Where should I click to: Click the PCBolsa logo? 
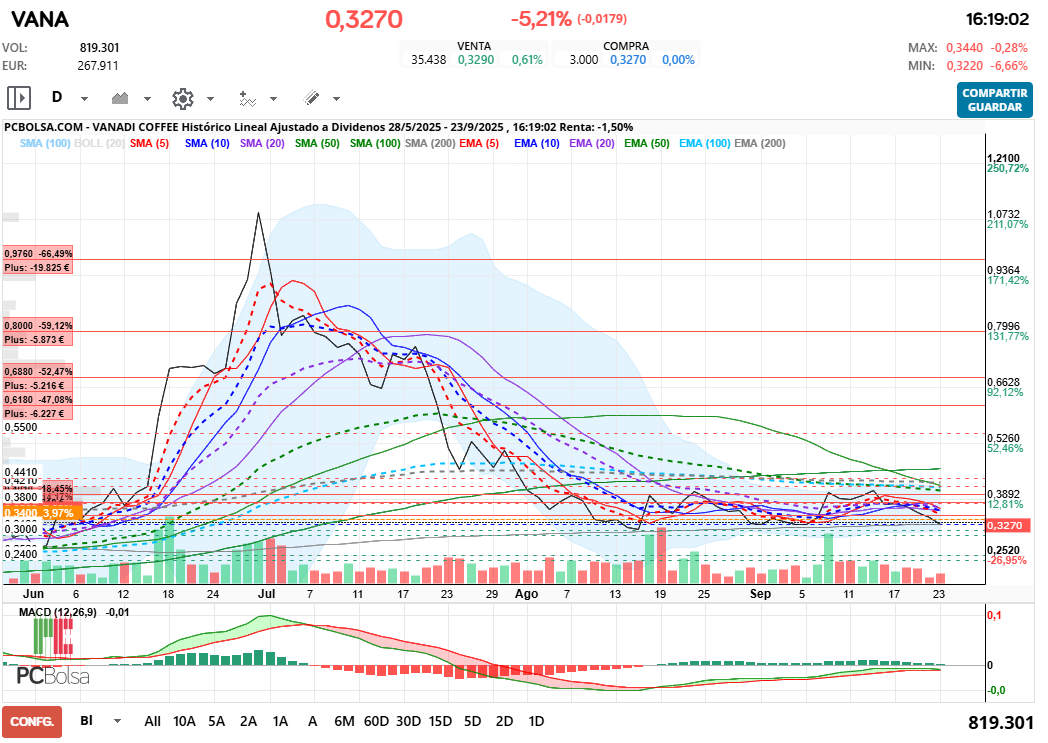53,676
